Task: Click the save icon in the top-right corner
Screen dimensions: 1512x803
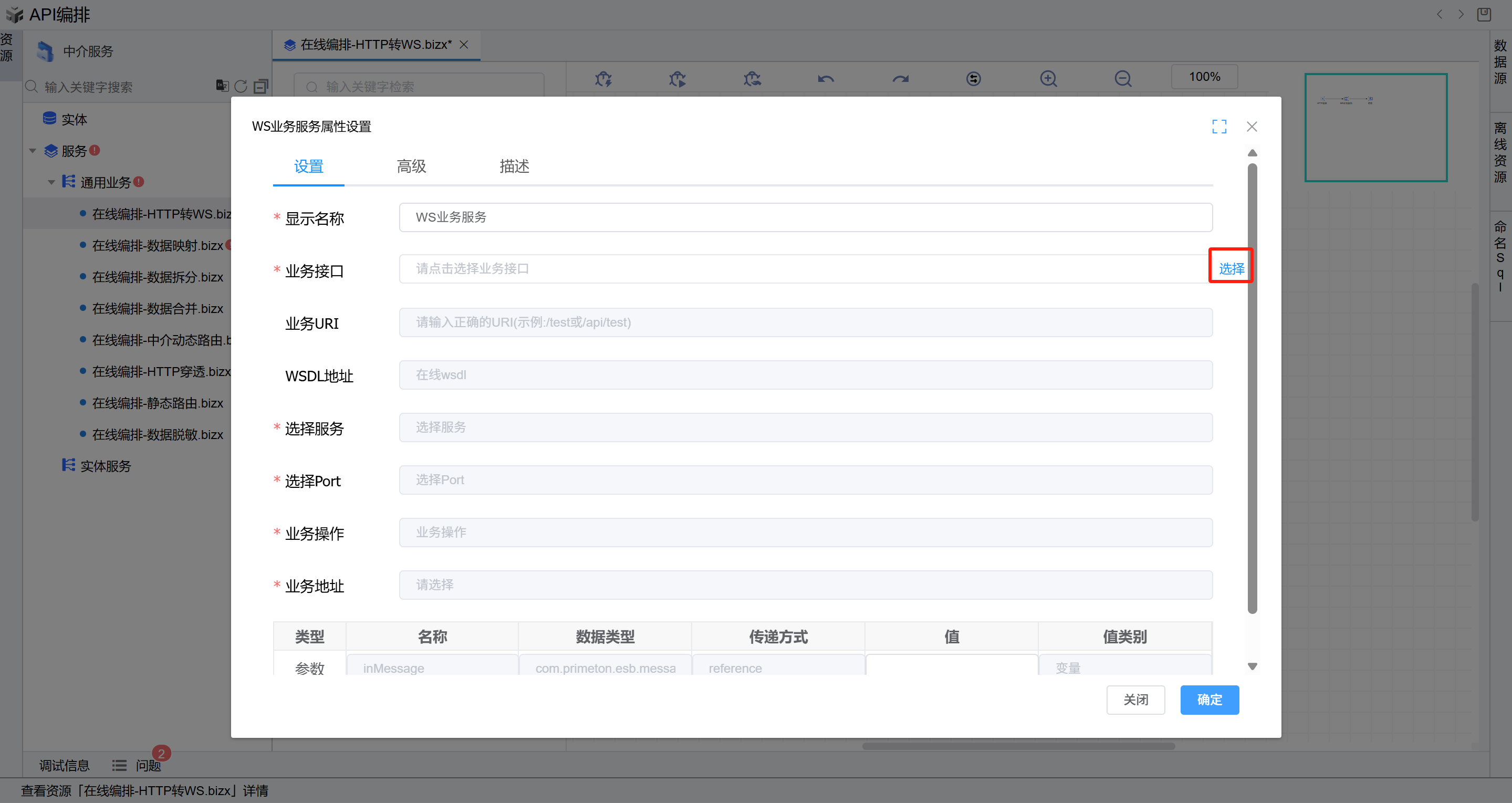Action: tap(1484, 14)
